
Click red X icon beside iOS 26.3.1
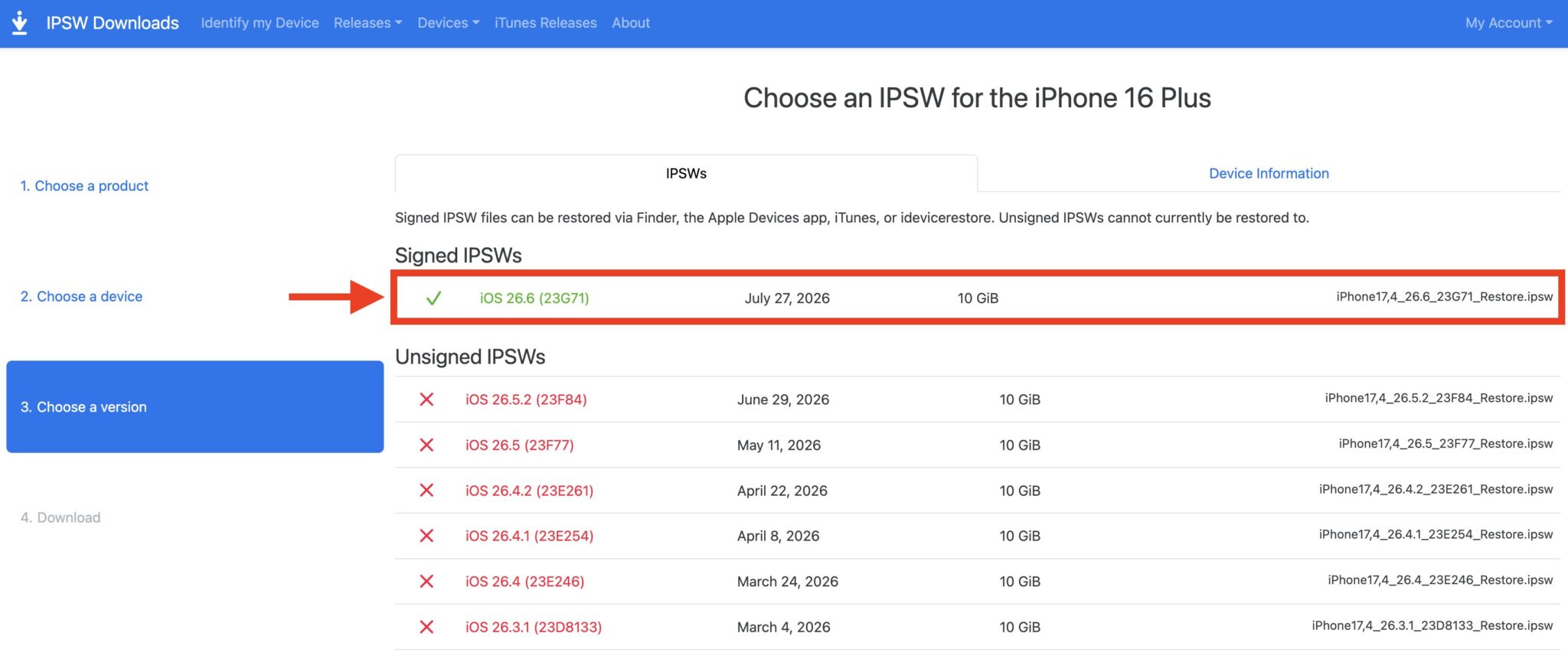tap(426, 627)
